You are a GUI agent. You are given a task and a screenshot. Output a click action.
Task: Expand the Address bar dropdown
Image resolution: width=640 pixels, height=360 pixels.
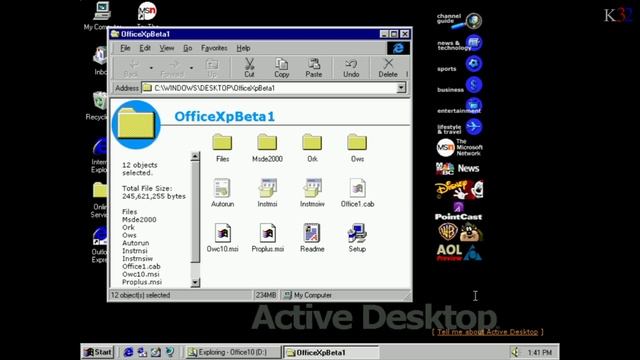401,88
